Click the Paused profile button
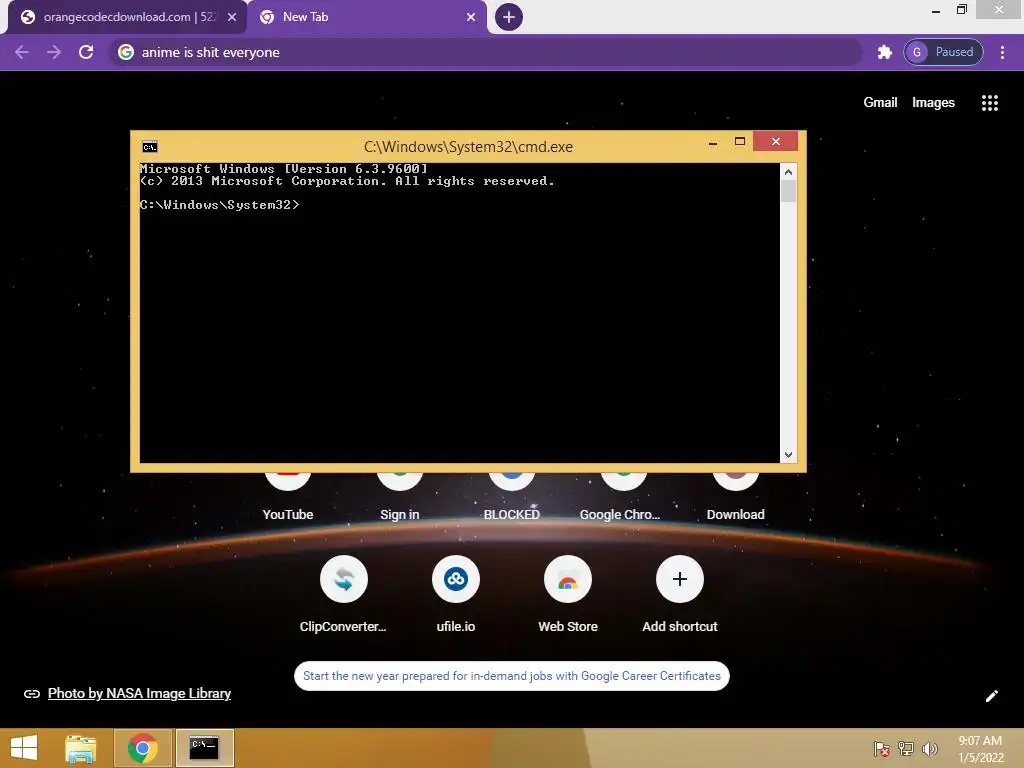The image size is (1024, 768). coord(944,52)
